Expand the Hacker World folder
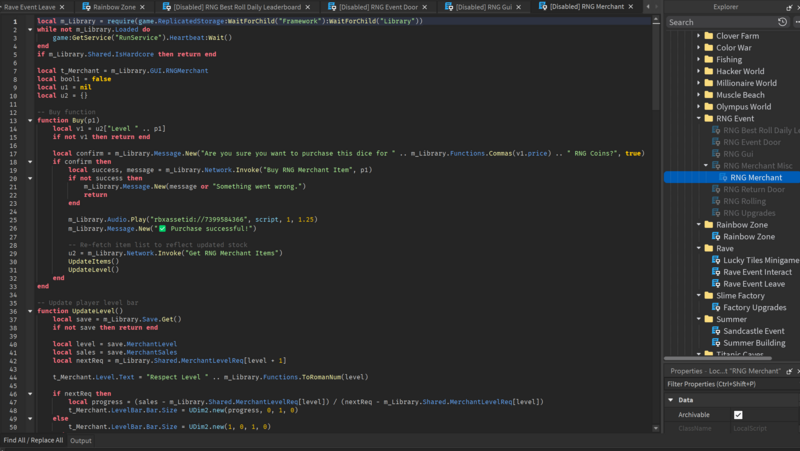Screen dimensions: 800x451 pyautogui.click(x=698, y=72)
